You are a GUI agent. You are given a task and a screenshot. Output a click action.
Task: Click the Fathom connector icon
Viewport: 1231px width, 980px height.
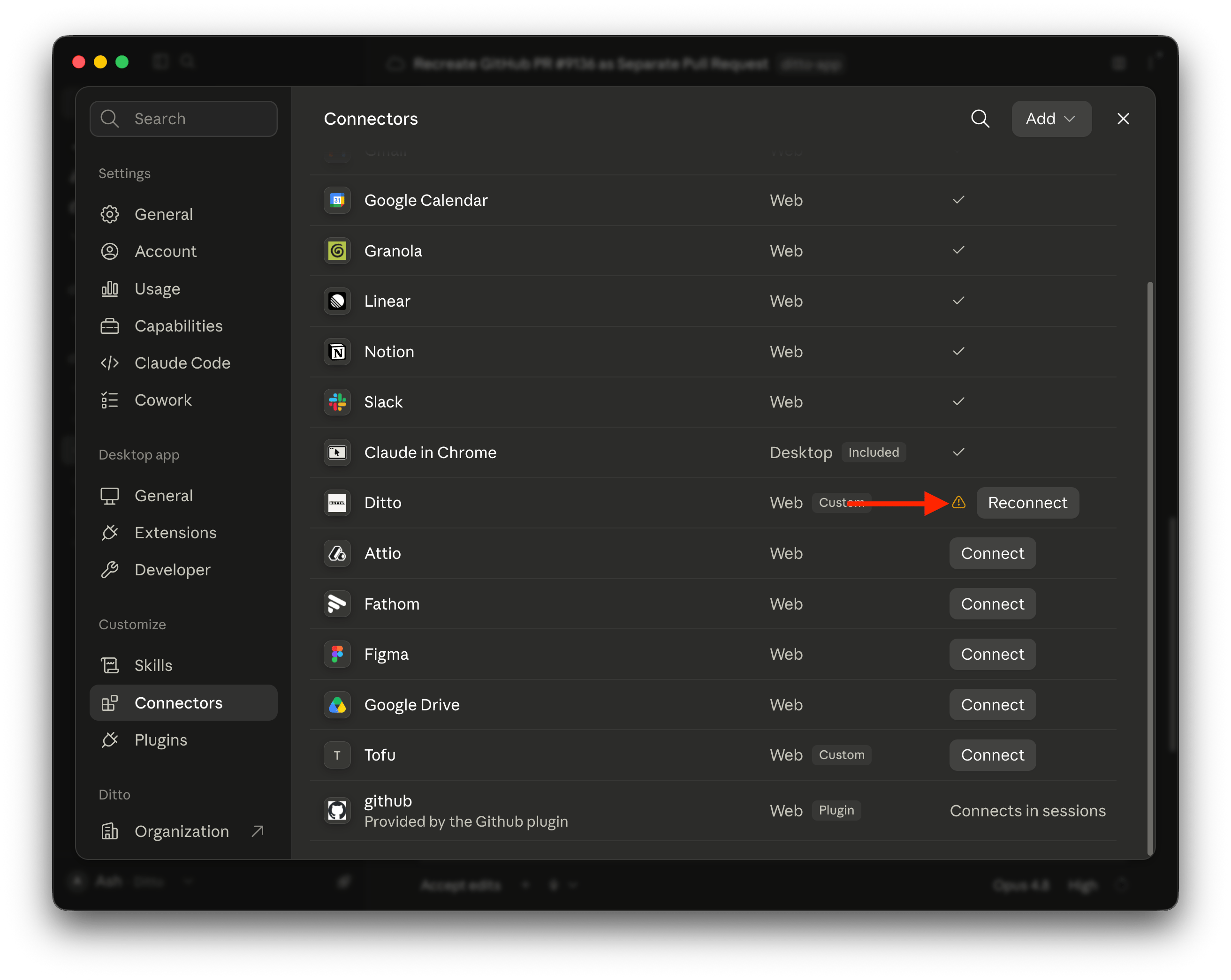337,604
